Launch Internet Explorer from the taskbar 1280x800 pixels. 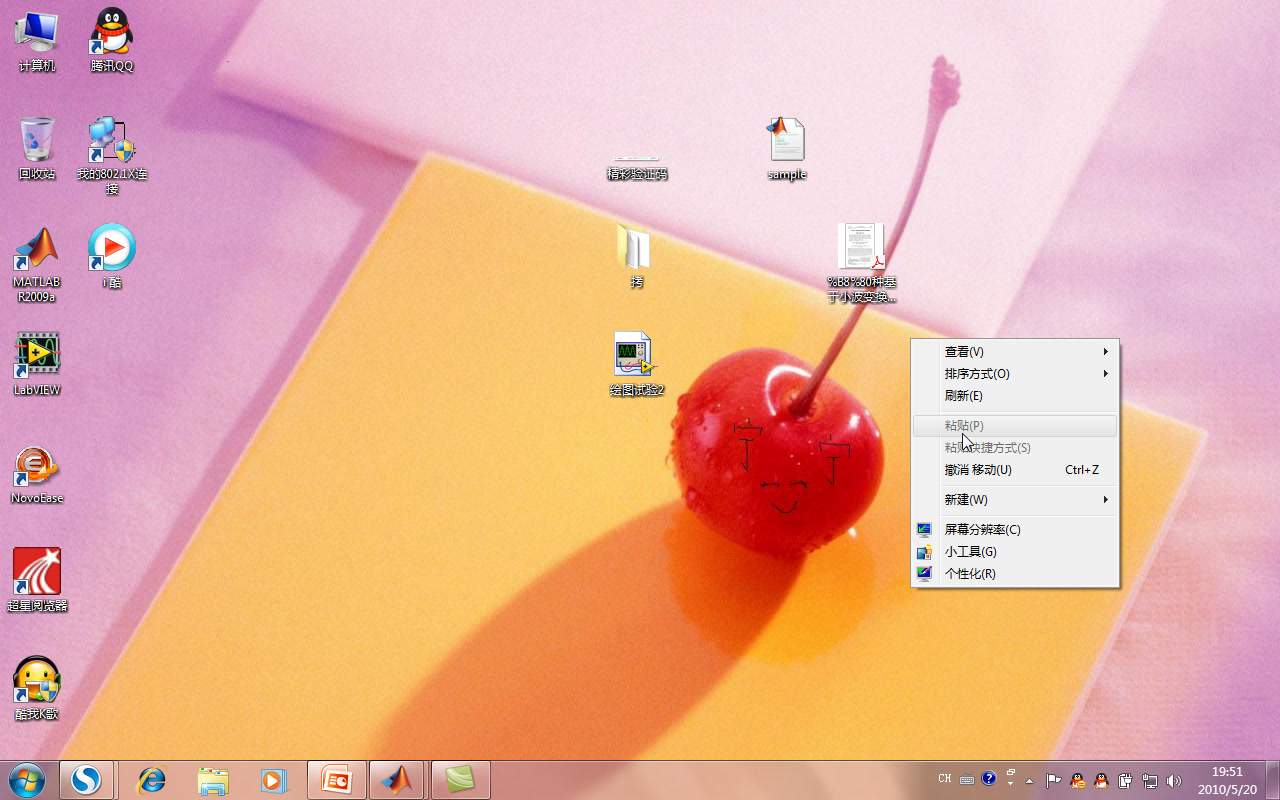(x=152, y=779)
